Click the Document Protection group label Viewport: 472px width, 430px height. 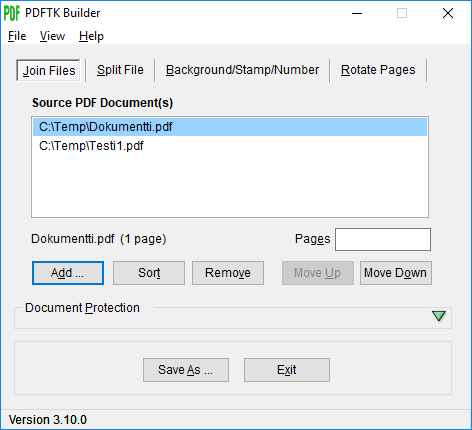pyautogui.click(x=82, y=308)
